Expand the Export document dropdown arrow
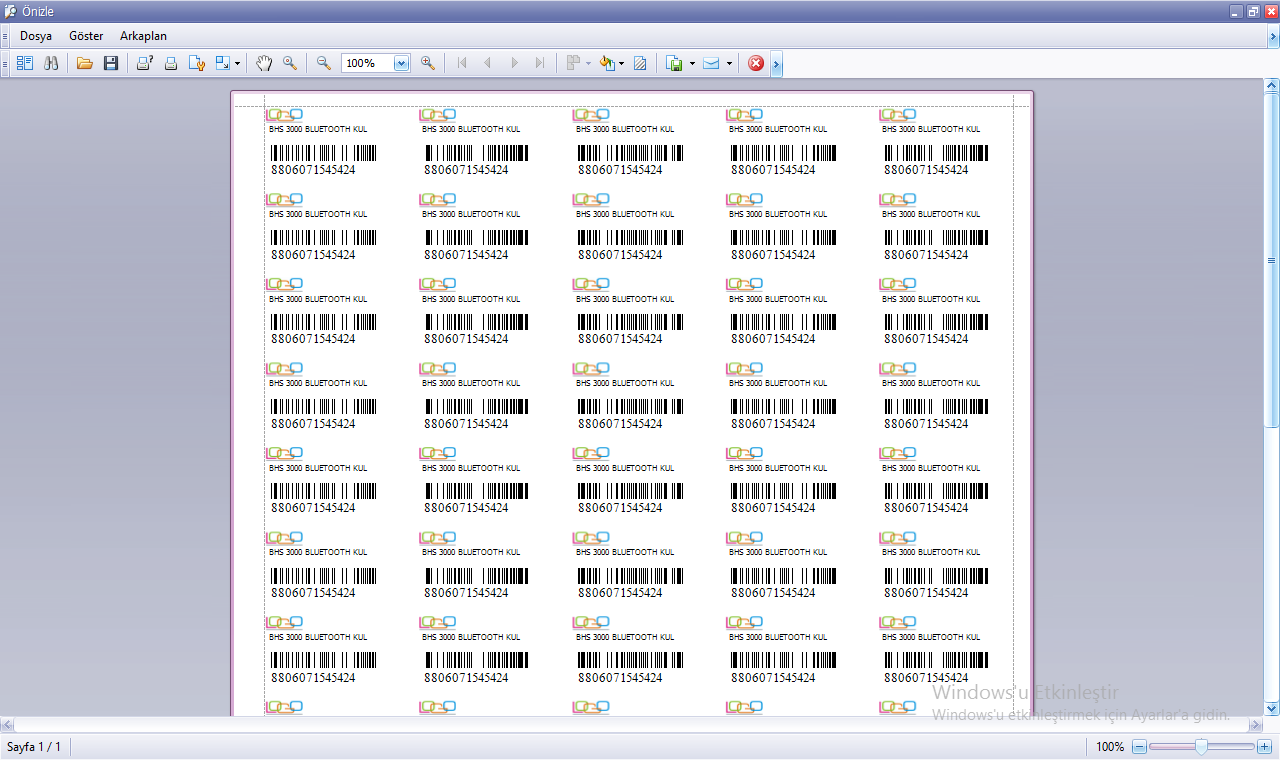Screen dimensions: 1280x760 692,63
